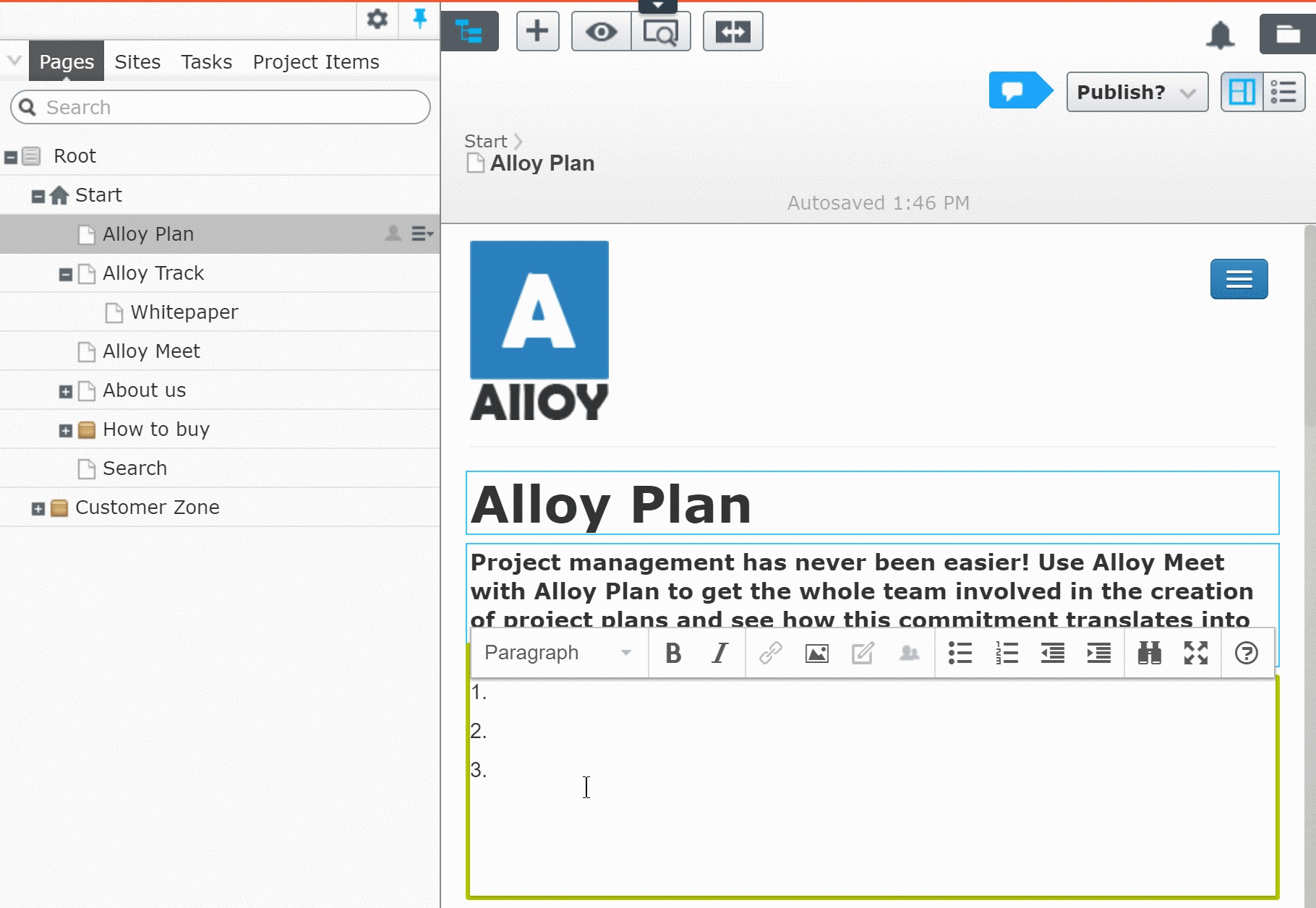Open the Publish? options button
Viewport: 1316px width, 908px height.
point(1136,92)
